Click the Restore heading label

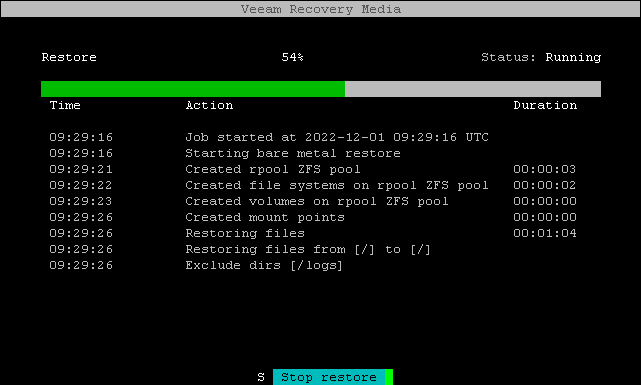(69, 57)
